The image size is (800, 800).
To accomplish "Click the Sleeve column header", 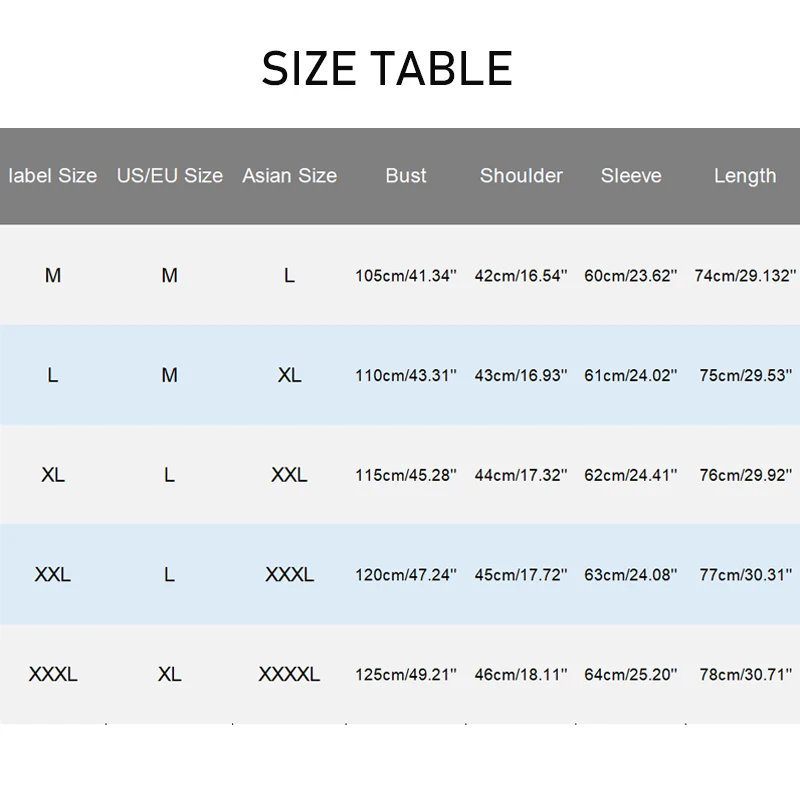I will (x=631, y=176).
